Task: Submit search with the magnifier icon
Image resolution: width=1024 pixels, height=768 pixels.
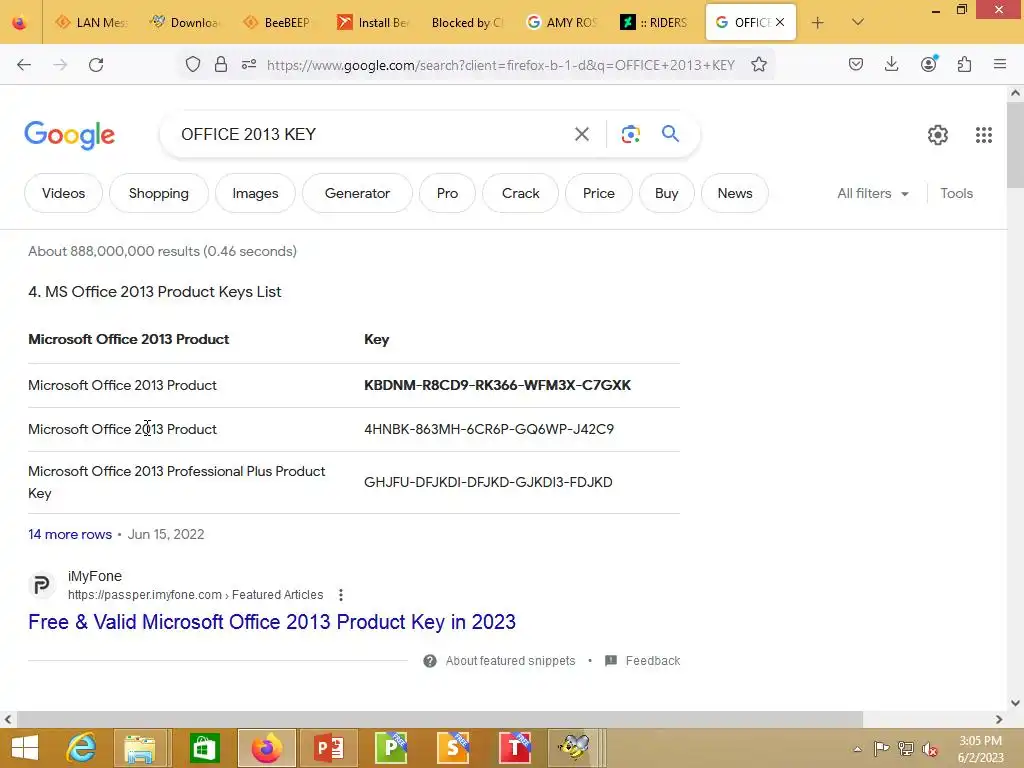Action: [670, 134]
